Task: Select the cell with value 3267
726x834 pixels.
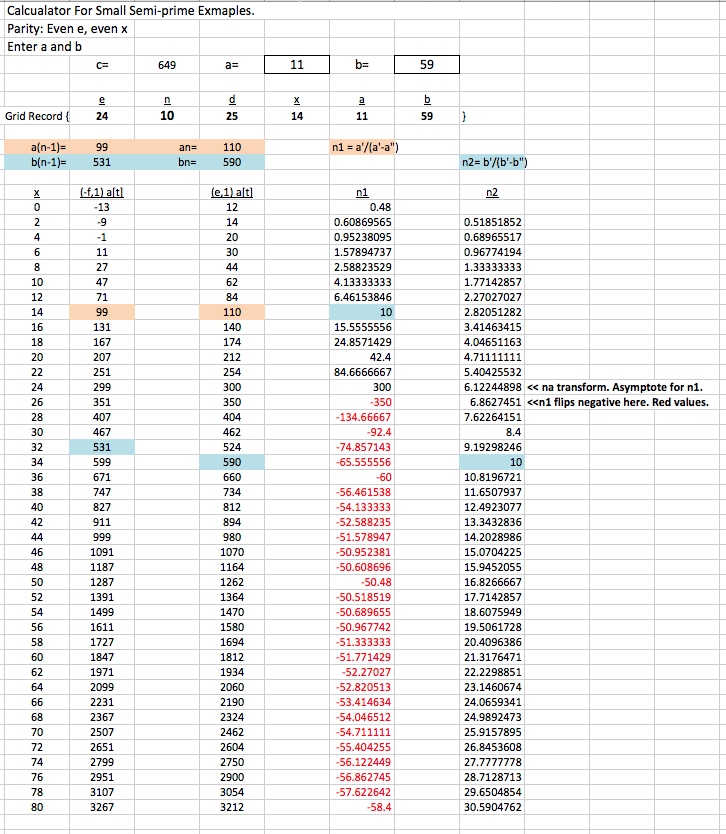Action: click(x=102, y=807)
